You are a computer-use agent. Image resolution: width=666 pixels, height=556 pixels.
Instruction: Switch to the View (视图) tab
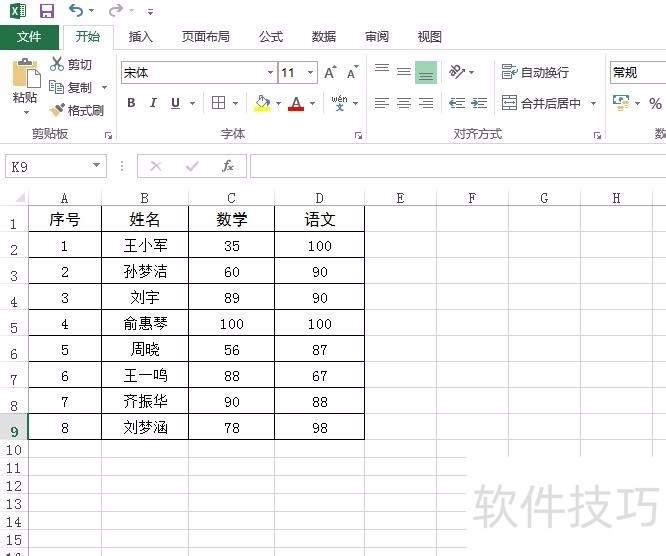429,37
